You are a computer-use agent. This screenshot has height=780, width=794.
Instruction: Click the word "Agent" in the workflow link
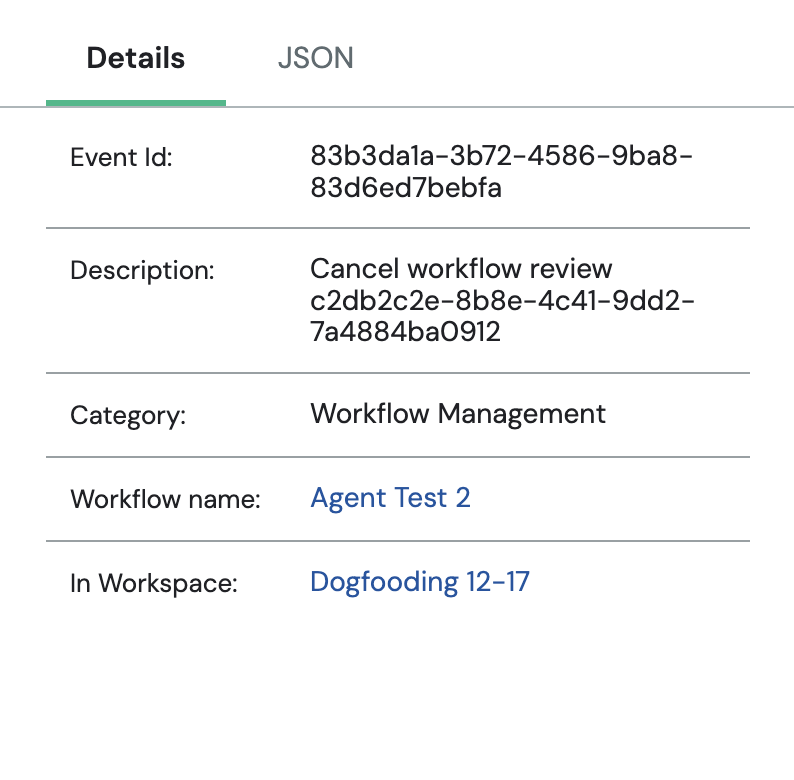345,498
